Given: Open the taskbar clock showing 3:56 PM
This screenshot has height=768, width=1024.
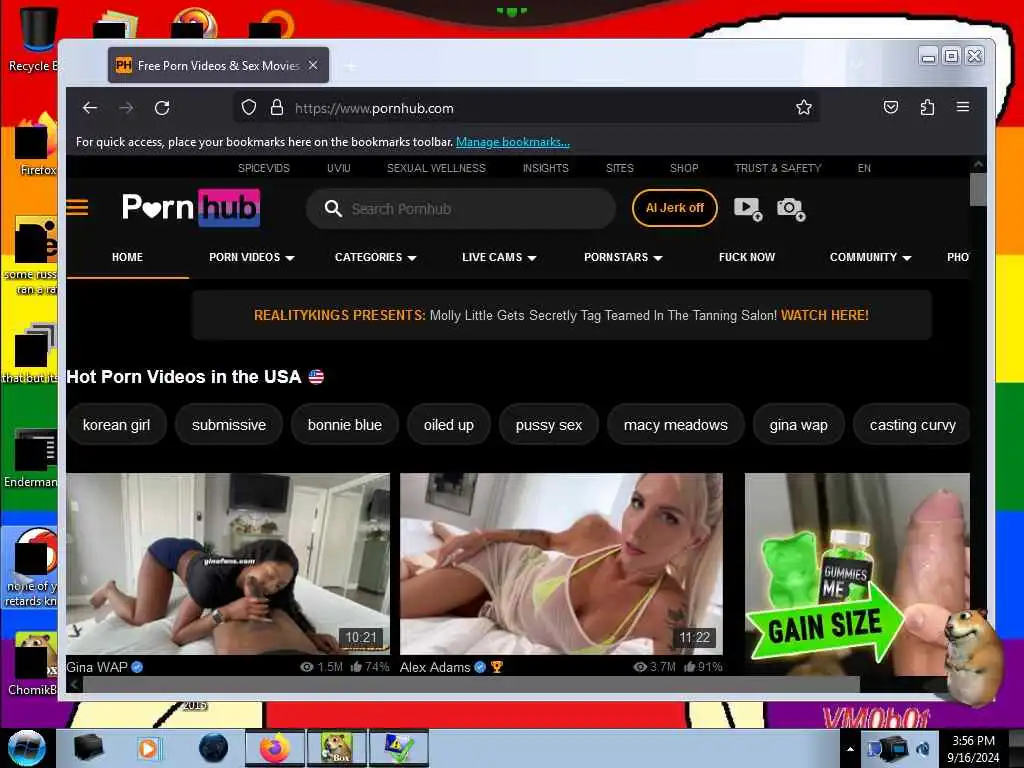Looking at the screenshot, I should [x=973, y=749].
